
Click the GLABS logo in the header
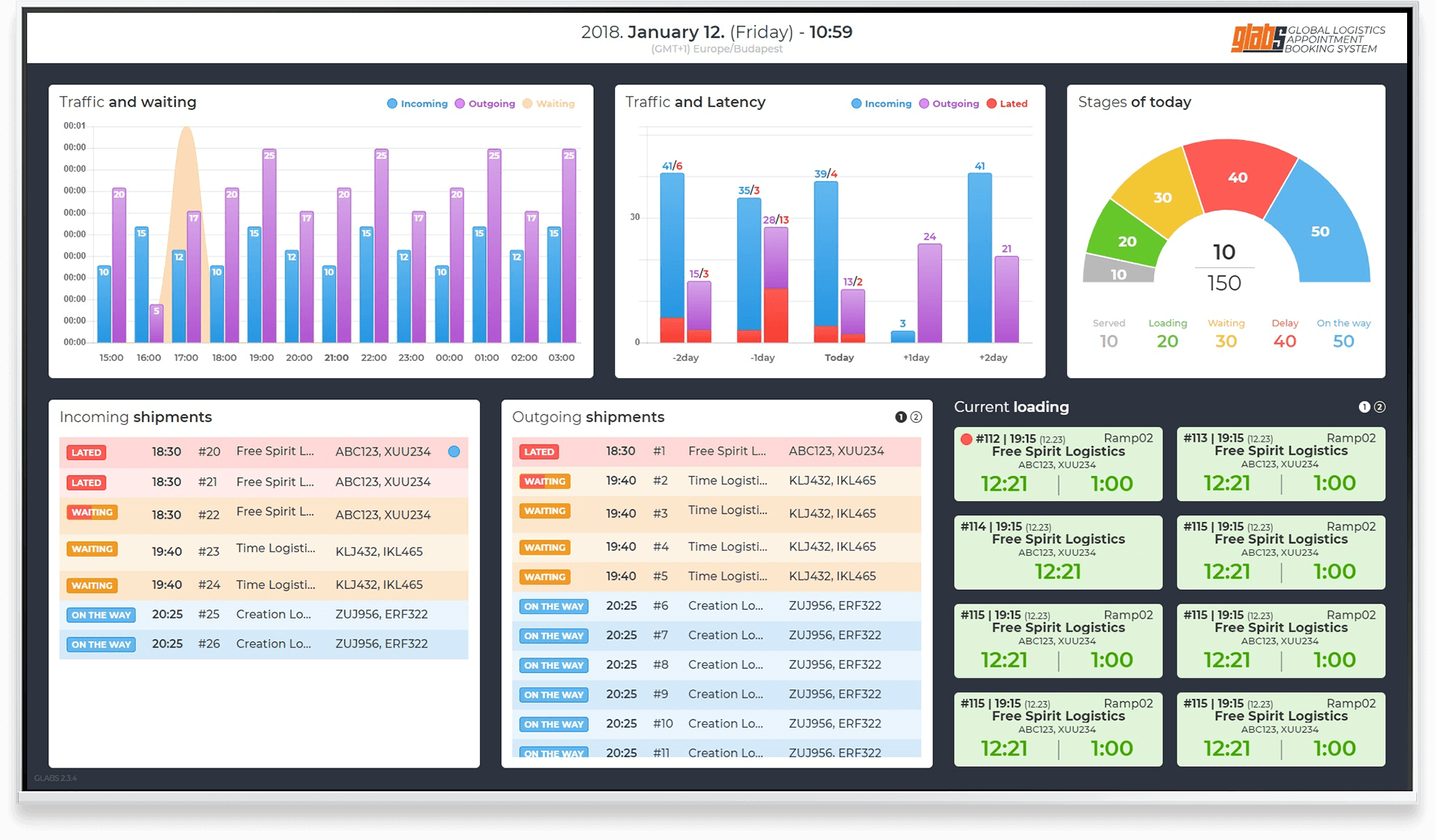1308,39
